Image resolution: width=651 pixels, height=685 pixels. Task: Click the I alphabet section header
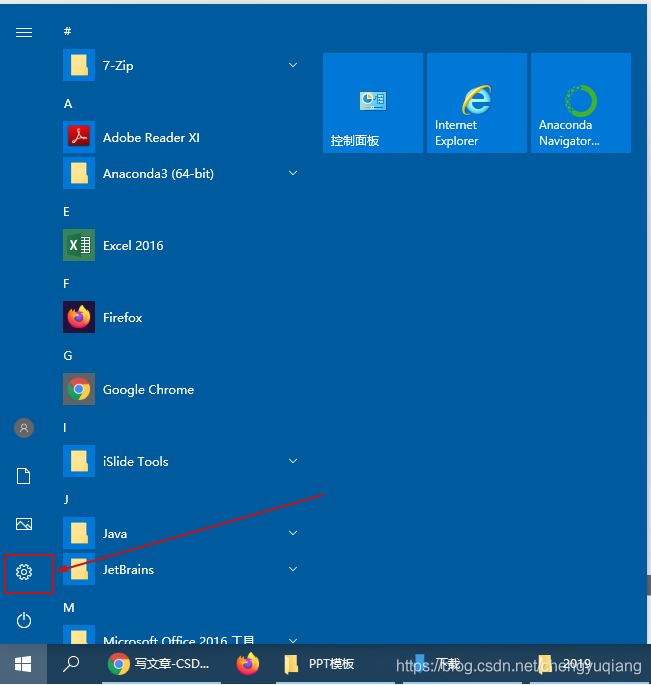[65, 428]
